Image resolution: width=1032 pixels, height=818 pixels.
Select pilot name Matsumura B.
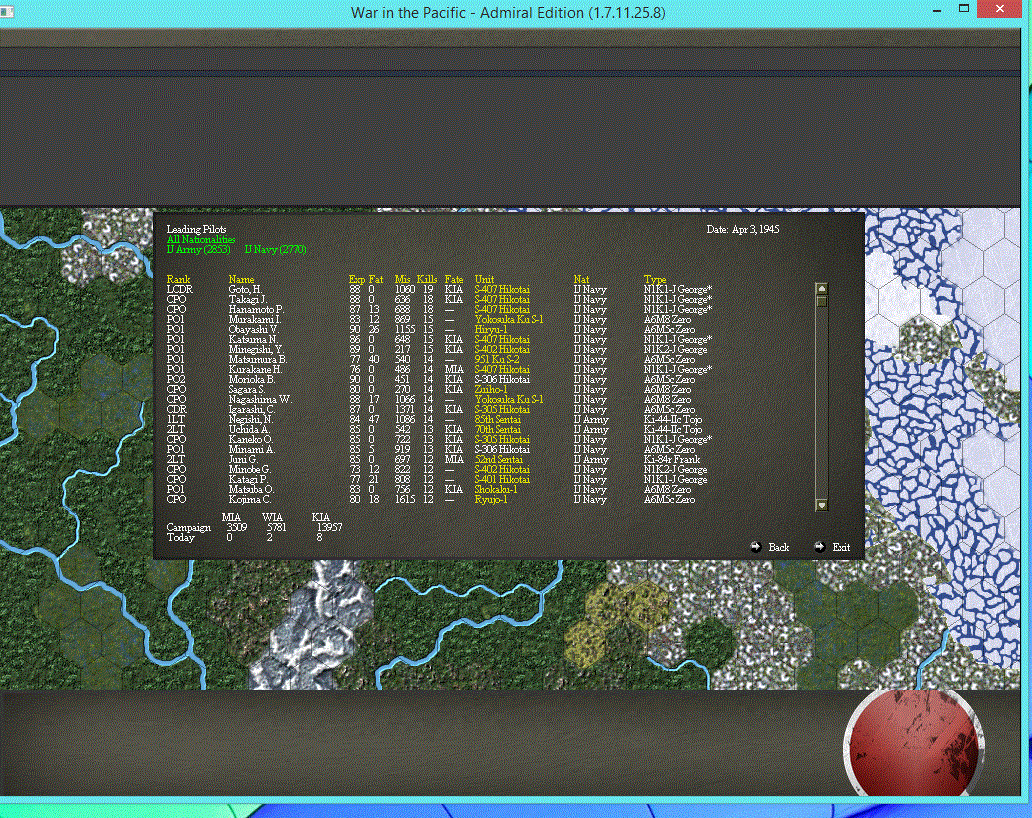pos(257,359)
